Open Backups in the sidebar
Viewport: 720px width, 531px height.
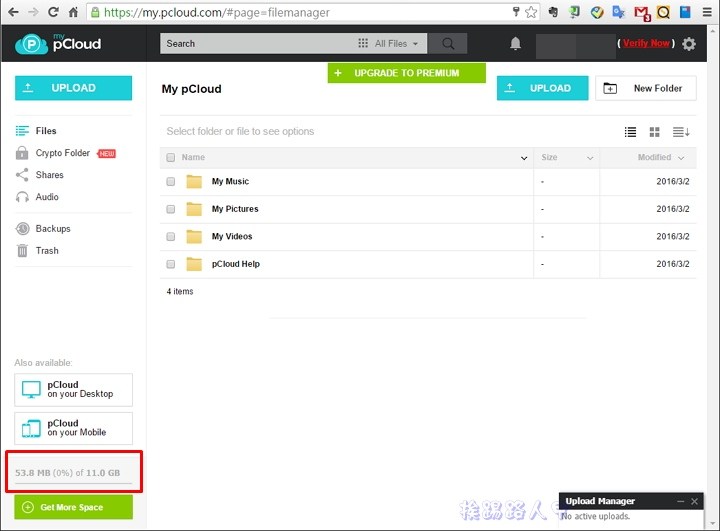coord(43,229)
